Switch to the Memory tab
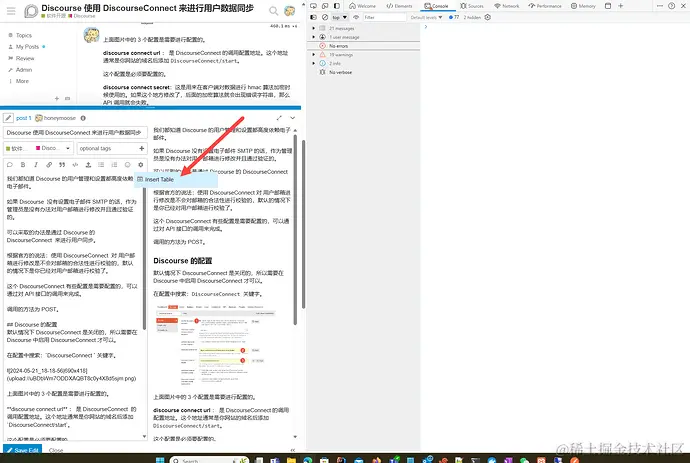Viewport: 690px width, 463px height. [583, 6]
